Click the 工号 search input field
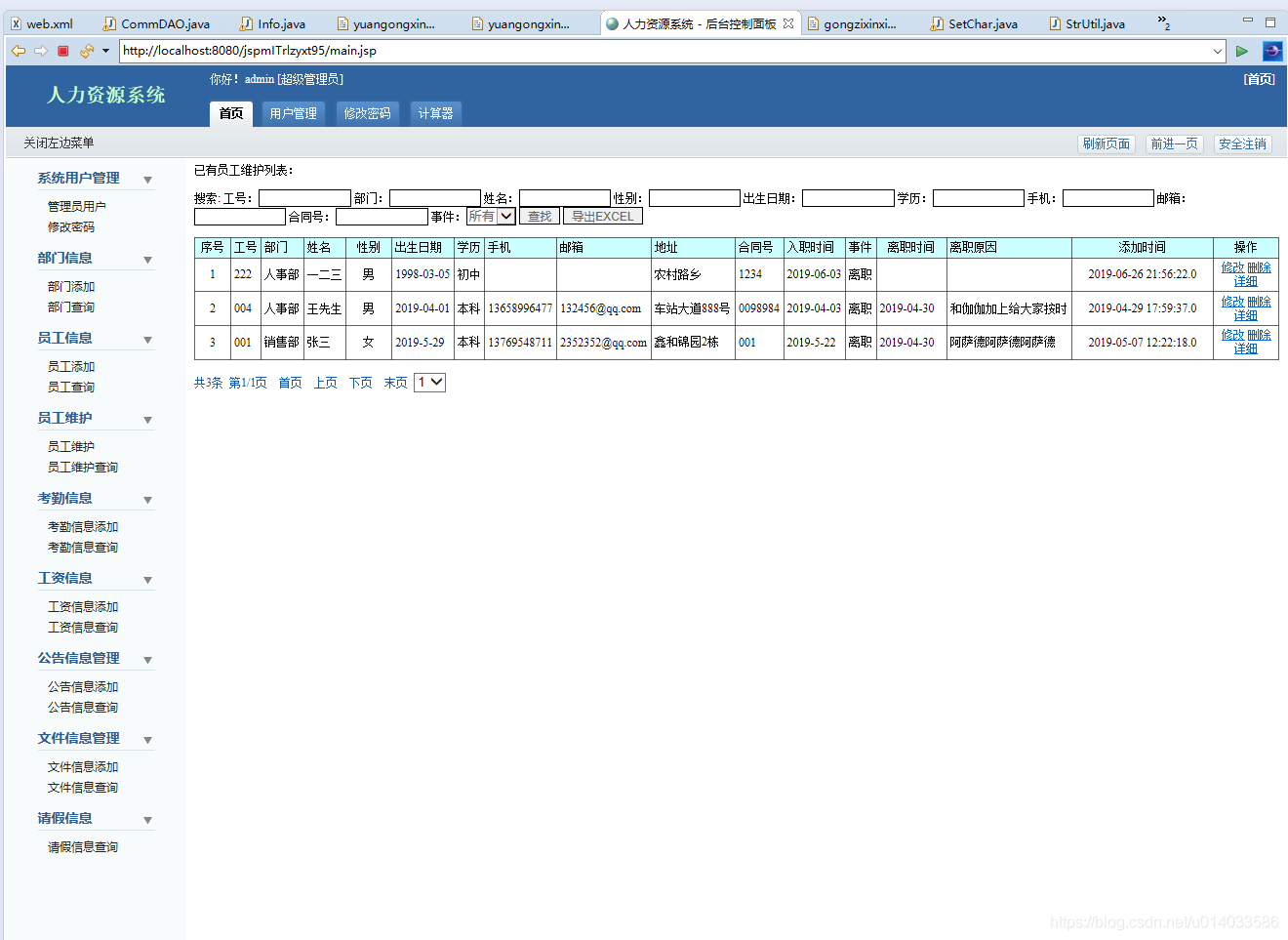 [x=304, y=198]
